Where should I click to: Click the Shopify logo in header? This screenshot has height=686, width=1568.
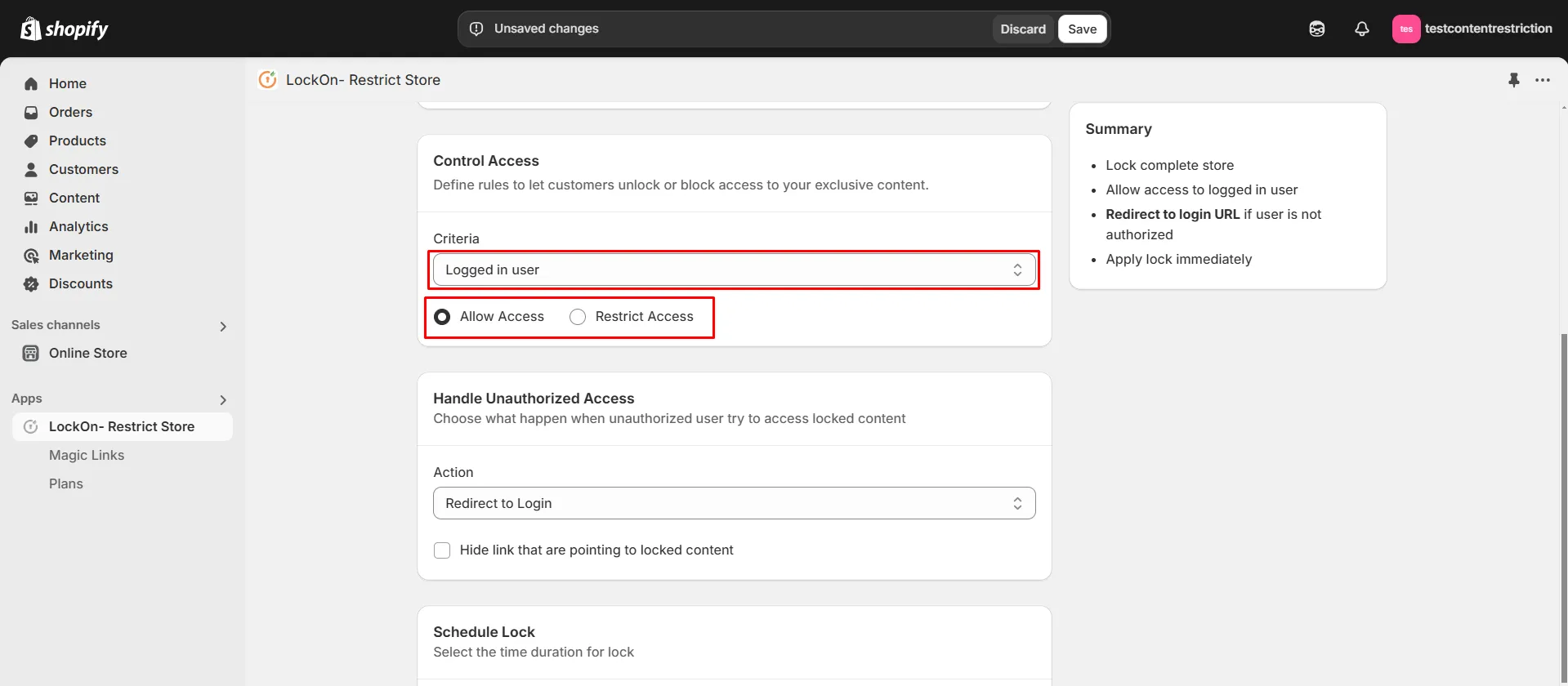(x=65, y=29)
